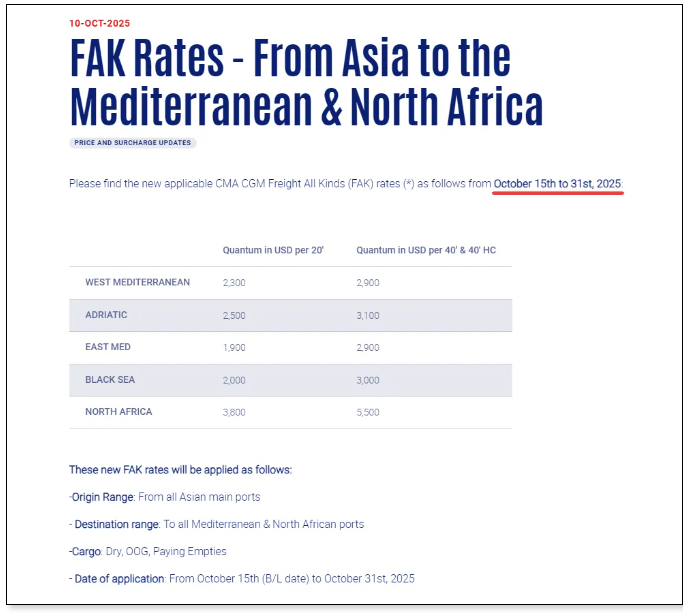689x614 pixels.
Task: Click the "Quantum in USD per 40' & 40' HC" header
Action: tap(426, 250)
